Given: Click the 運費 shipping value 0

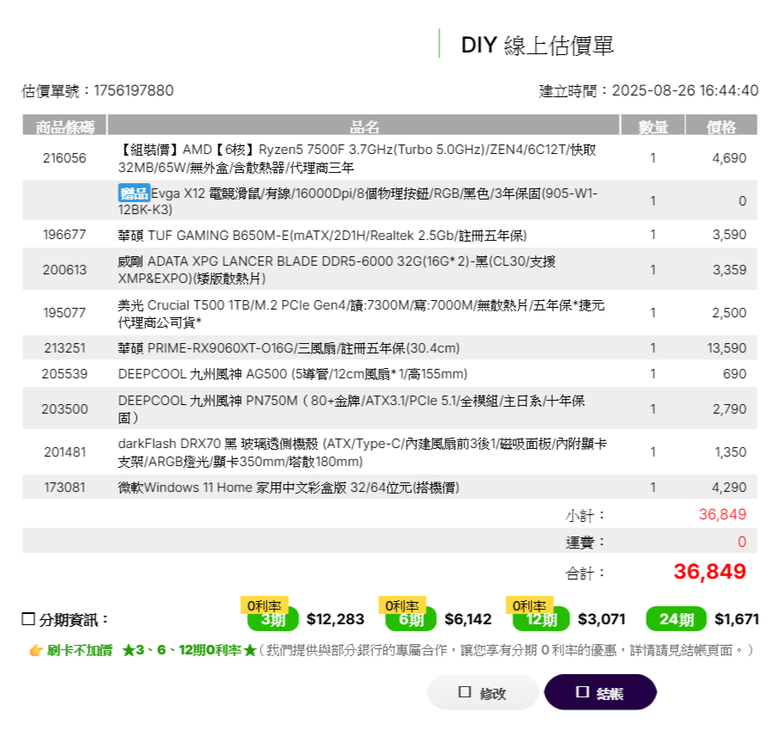Looking at the screenshot, I should 742,541.
